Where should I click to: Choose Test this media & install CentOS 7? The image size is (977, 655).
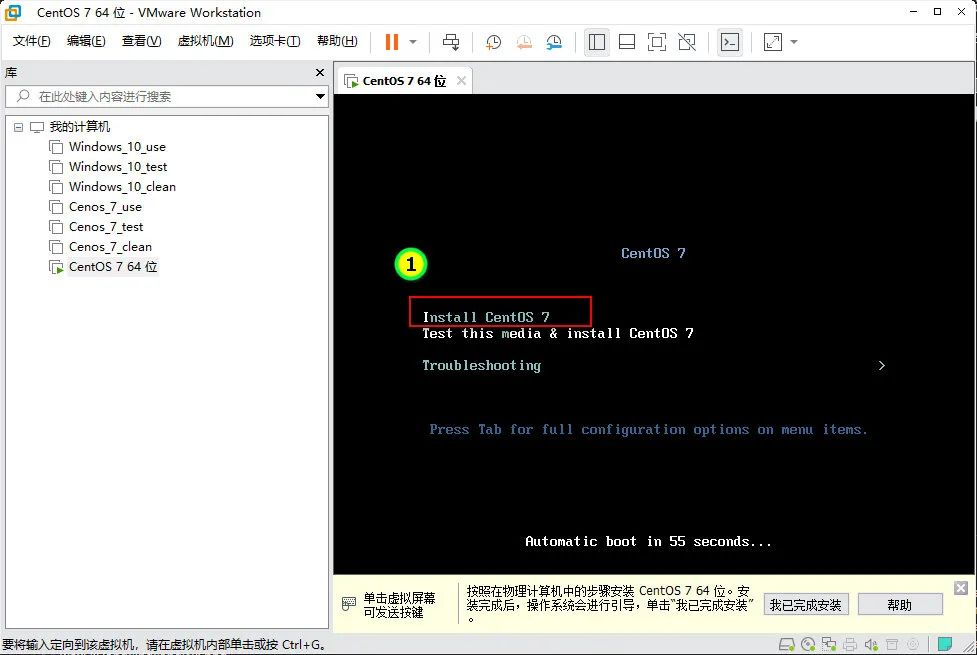[x=558, y=333]
